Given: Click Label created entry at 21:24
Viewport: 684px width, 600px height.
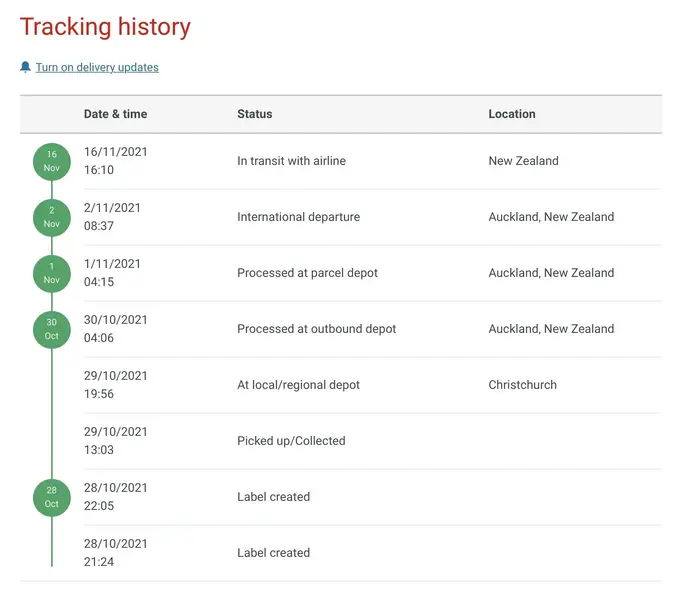Looking at the screenshot, I should click(x=274, y=552).
